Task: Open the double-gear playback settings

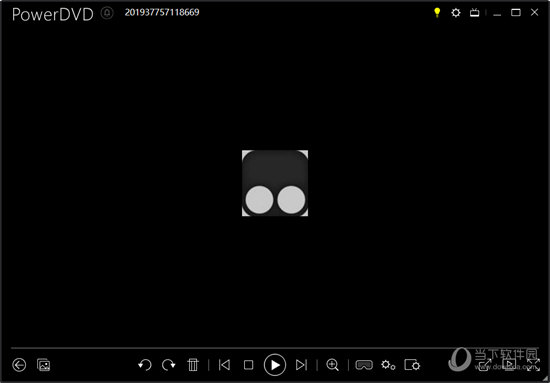Action: 388,365
